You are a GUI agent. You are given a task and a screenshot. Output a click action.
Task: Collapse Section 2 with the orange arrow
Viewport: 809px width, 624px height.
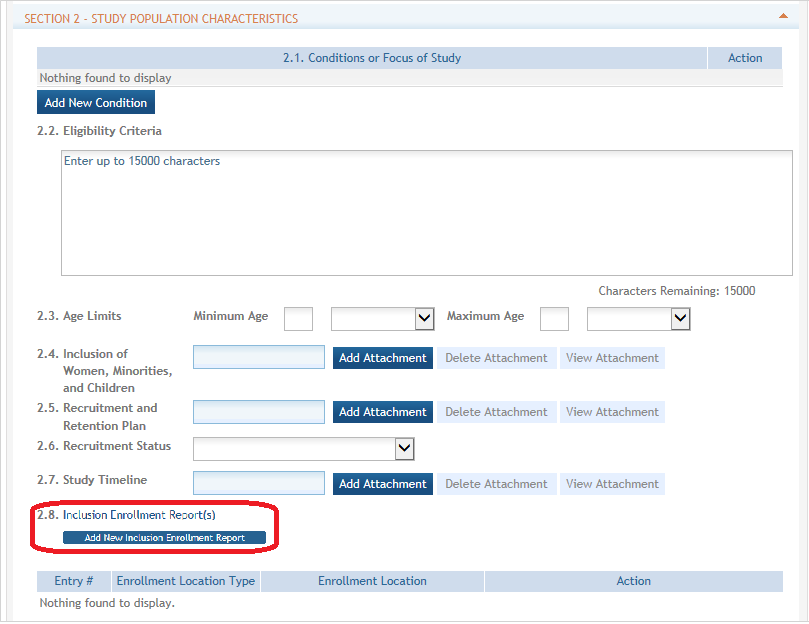[x=783, y=16]
